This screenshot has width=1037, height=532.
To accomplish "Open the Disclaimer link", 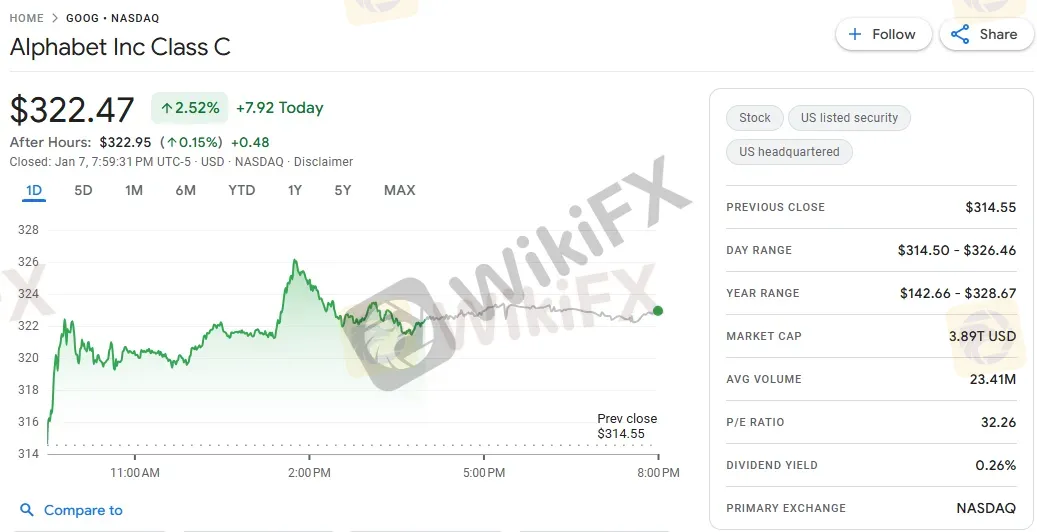I will click(x=323, y=162).
